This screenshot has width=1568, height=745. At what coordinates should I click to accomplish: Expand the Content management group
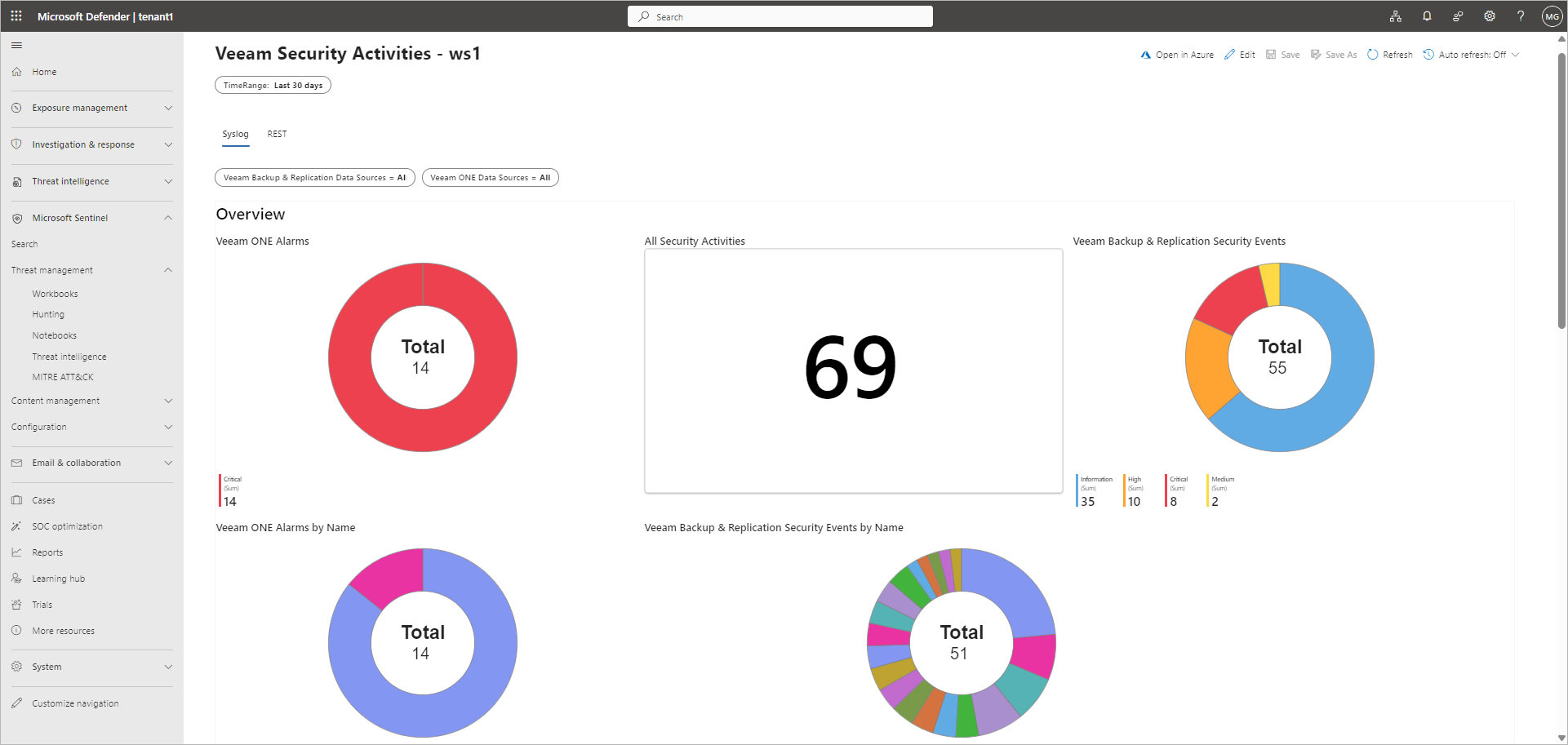pyautogui.click(x=168, y=401)
